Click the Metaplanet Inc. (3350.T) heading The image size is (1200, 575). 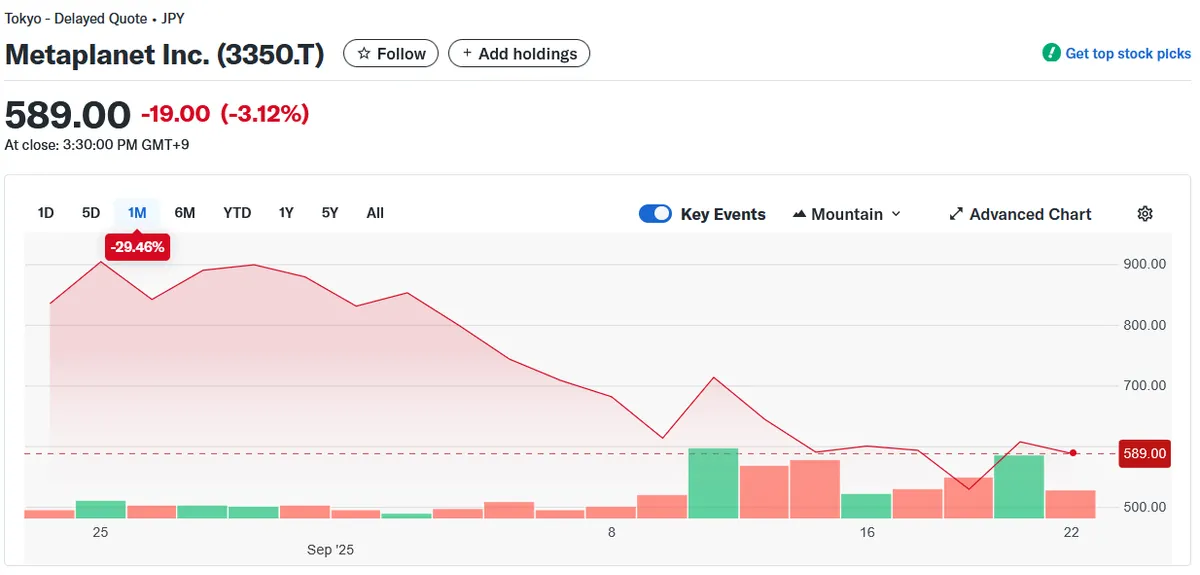click(165, 54)
